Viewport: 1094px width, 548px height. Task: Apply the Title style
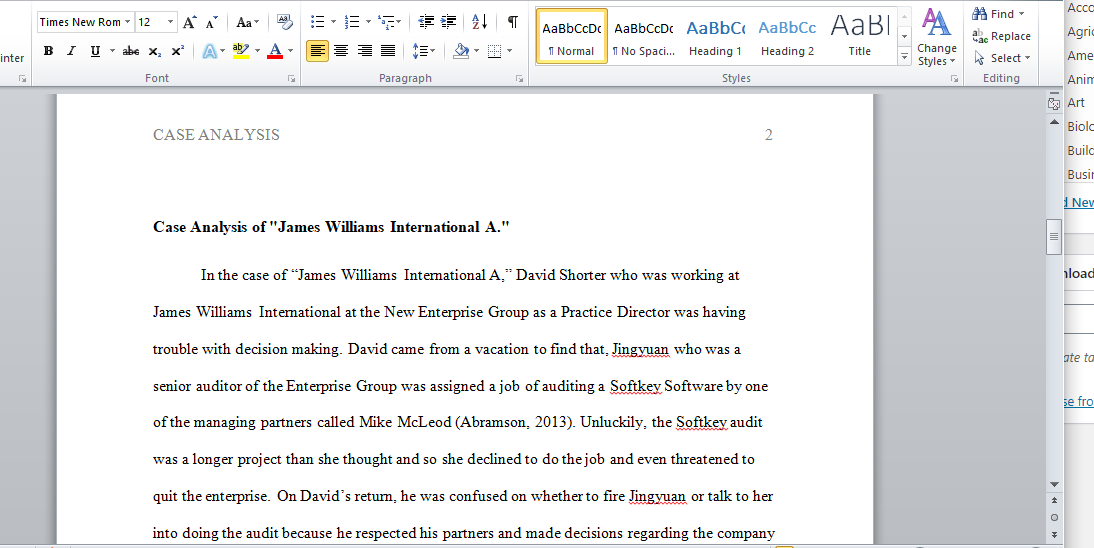860,36
